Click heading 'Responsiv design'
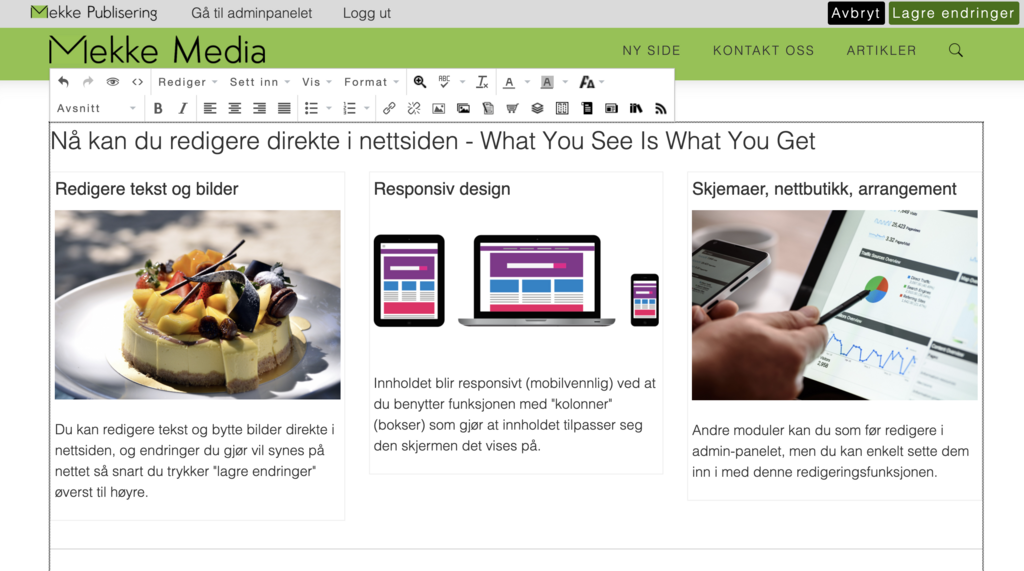The image size is (1024, 571). point(441,189)
